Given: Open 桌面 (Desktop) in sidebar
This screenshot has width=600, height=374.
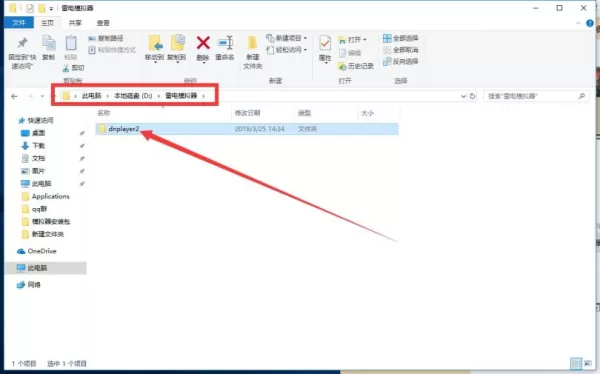Looking at the screenshot, I should tap(38, 133).
